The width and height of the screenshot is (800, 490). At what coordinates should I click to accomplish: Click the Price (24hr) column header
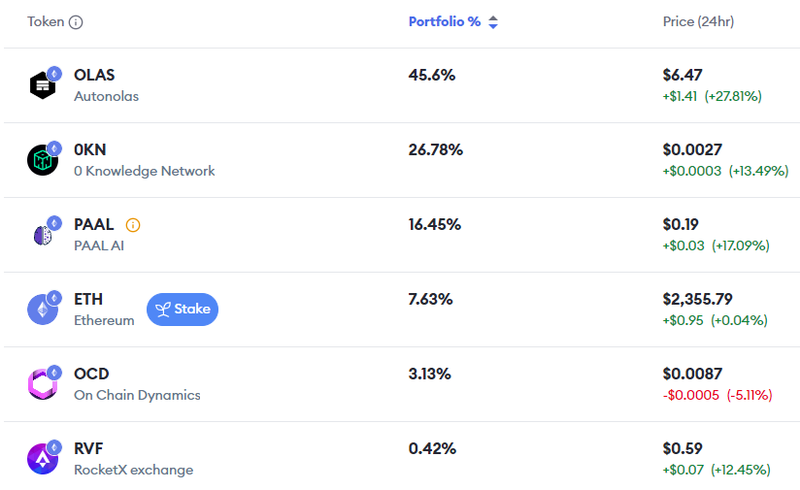(x=698, y=22)
